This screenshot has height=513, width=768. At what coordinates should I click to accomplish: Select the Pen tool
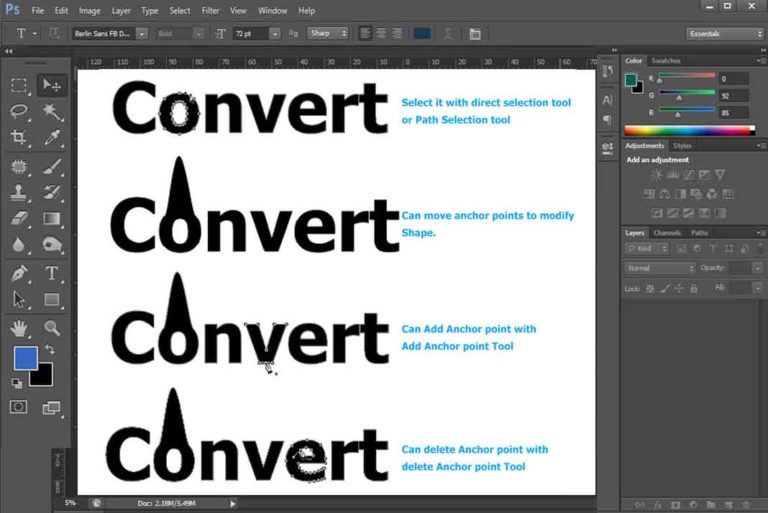(x=19, y=273)
